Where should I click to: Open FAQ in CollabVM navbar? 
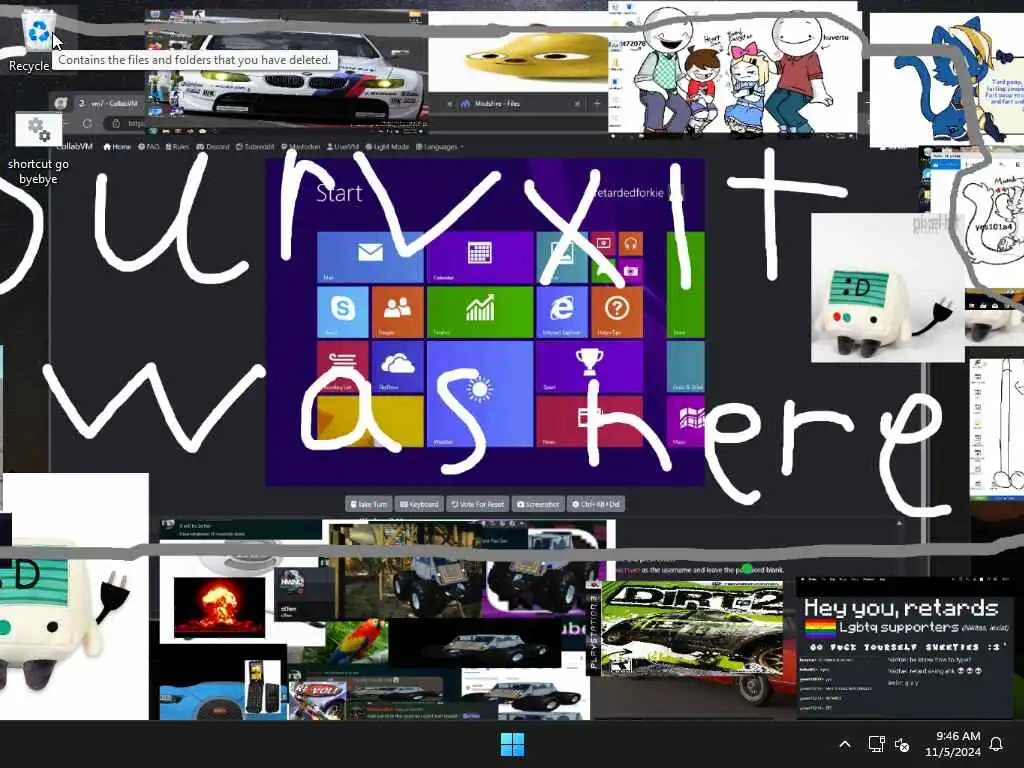point(149,147)
